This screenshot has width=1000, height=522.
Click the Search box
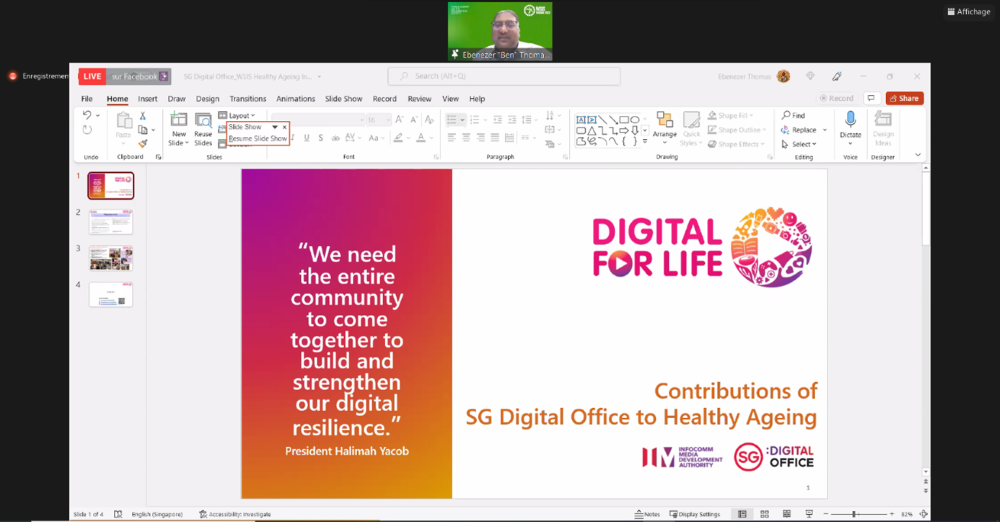click(504, 76)
